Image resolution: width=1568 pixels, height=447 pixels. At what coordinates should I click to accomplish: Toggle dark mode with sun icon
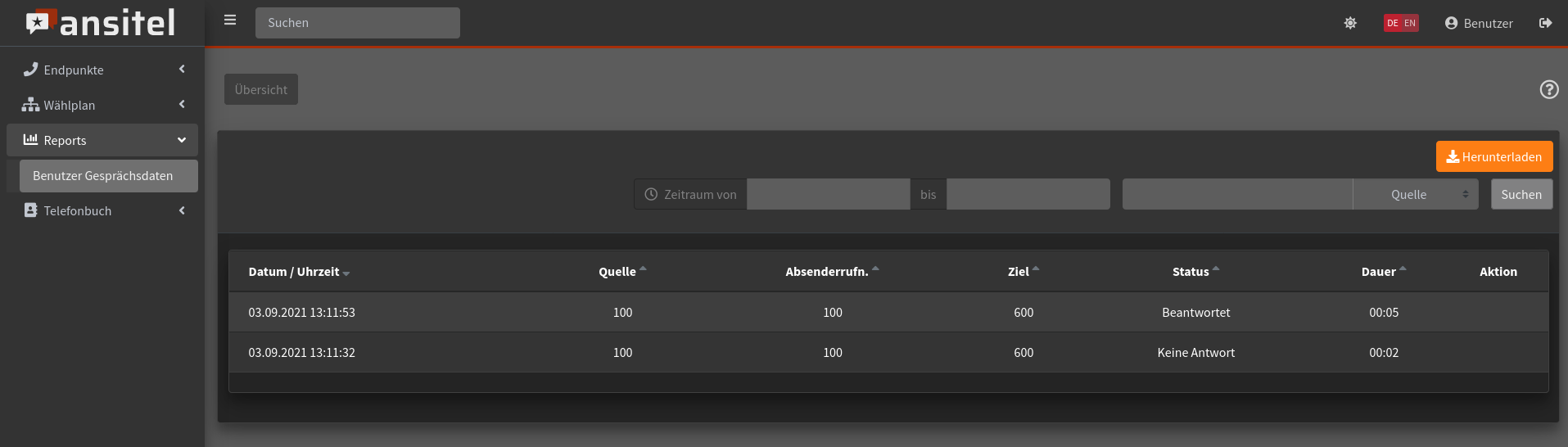(x=1350, y=23)
